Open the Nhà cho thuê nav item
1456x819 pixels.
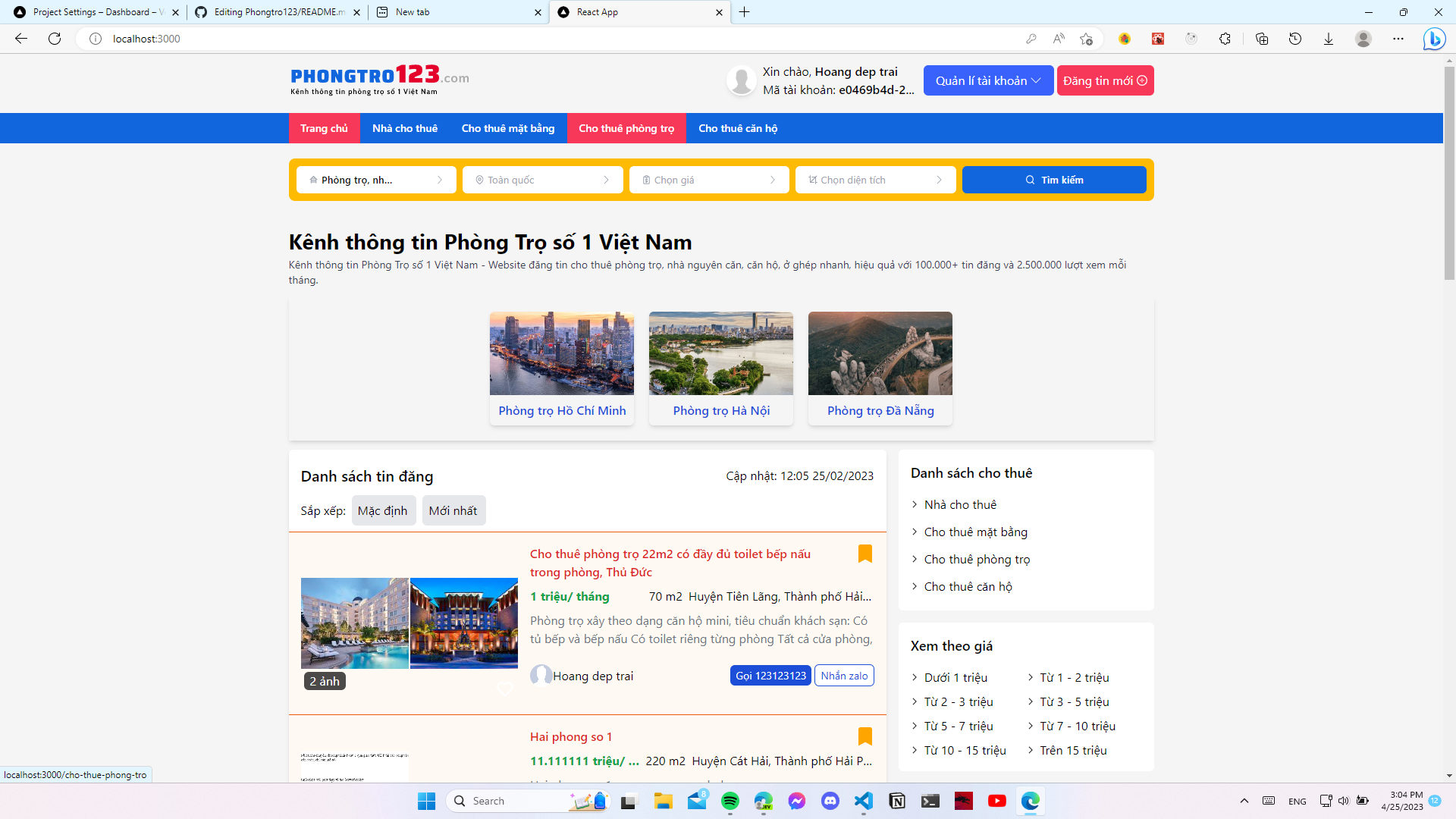405,128
